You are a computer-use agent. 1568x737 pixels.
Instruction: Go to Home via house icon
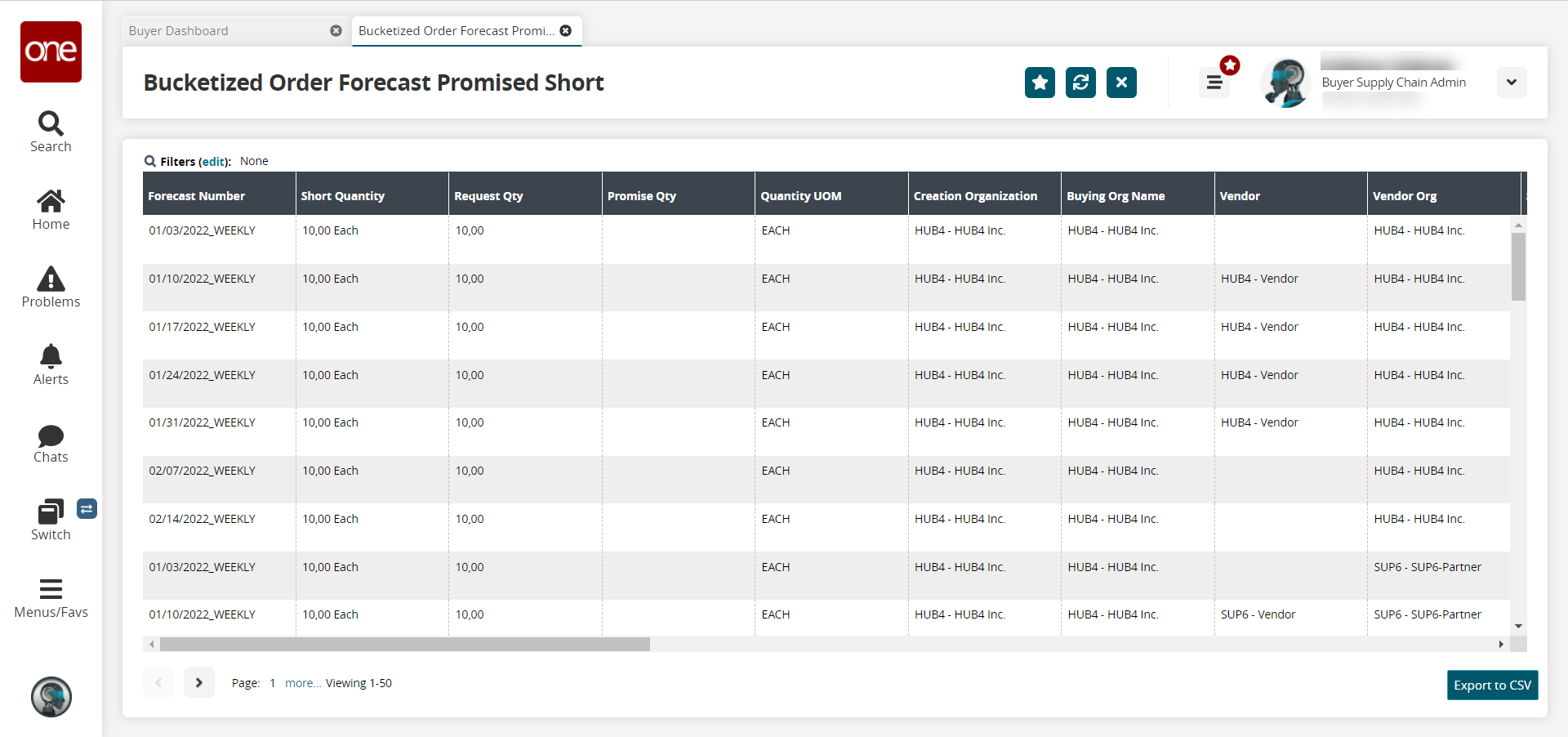pos(51,201)
